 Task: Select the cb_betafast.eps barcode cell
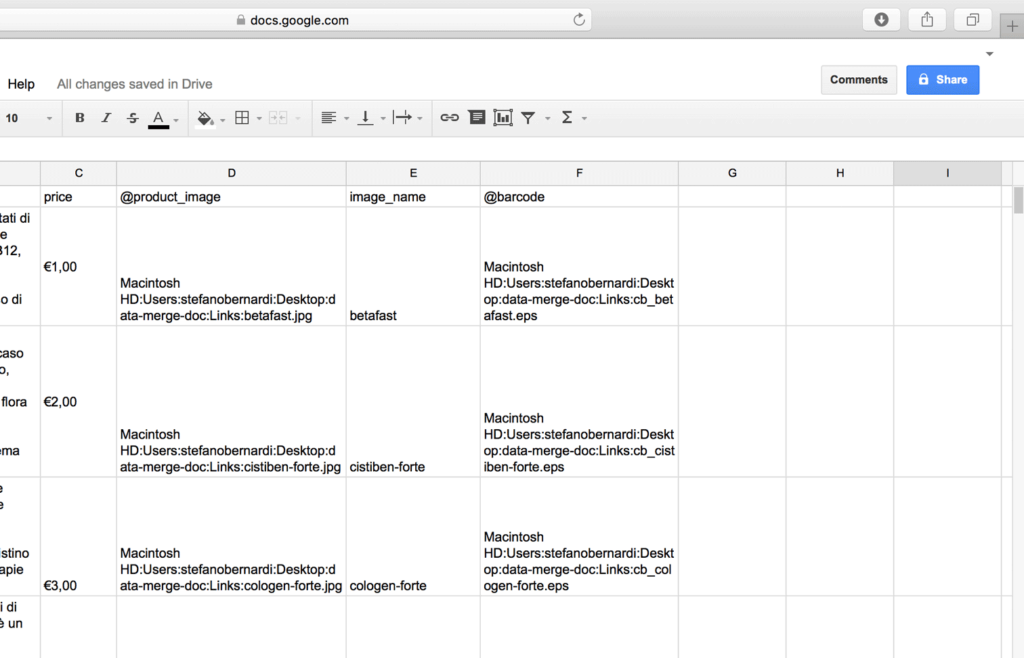click(579, 266)
